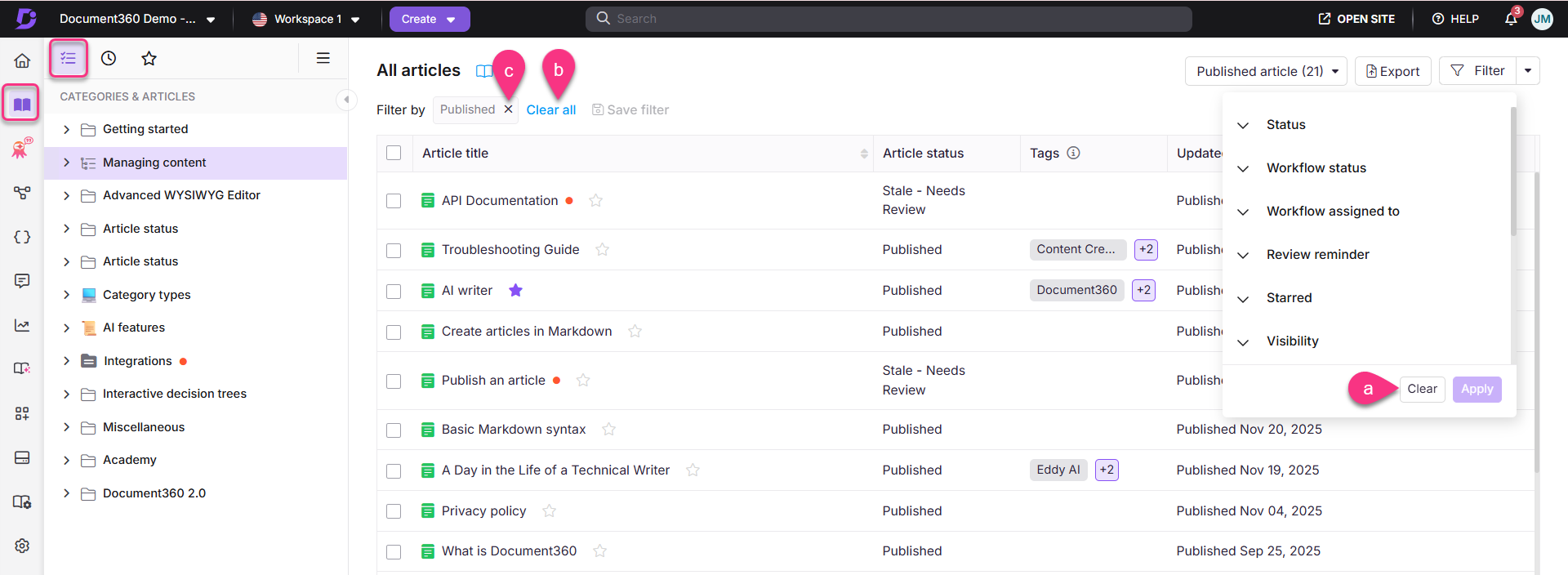
Task: Expand the Workflow assigned to filter section
Action: point(1243,212)
